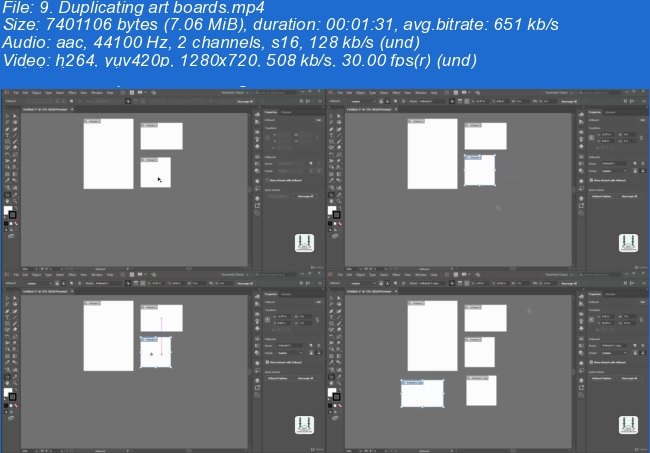Pick Symbol Sprayer tool in bottom-right frame

coord(331,369)
